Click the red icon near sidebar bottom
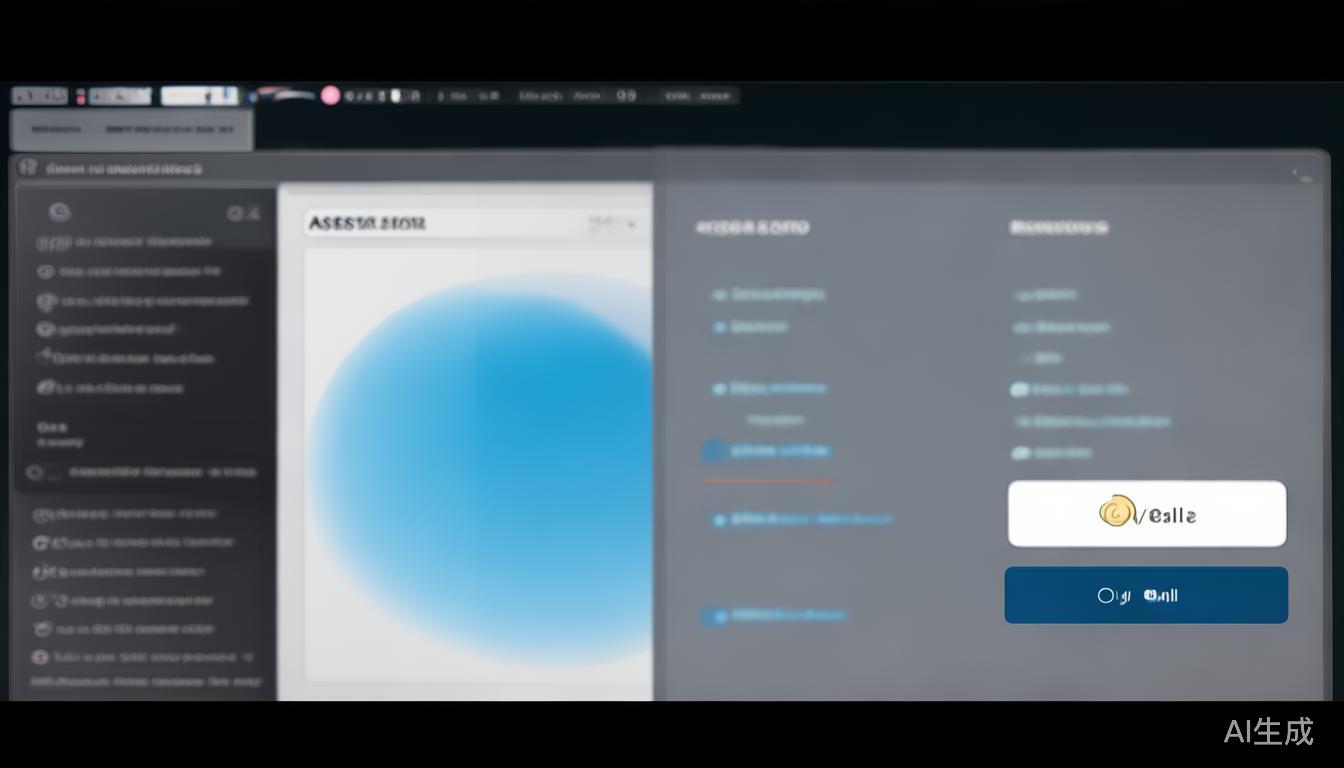The width and height of the screenshot is (1344, 768). (40, 657)
